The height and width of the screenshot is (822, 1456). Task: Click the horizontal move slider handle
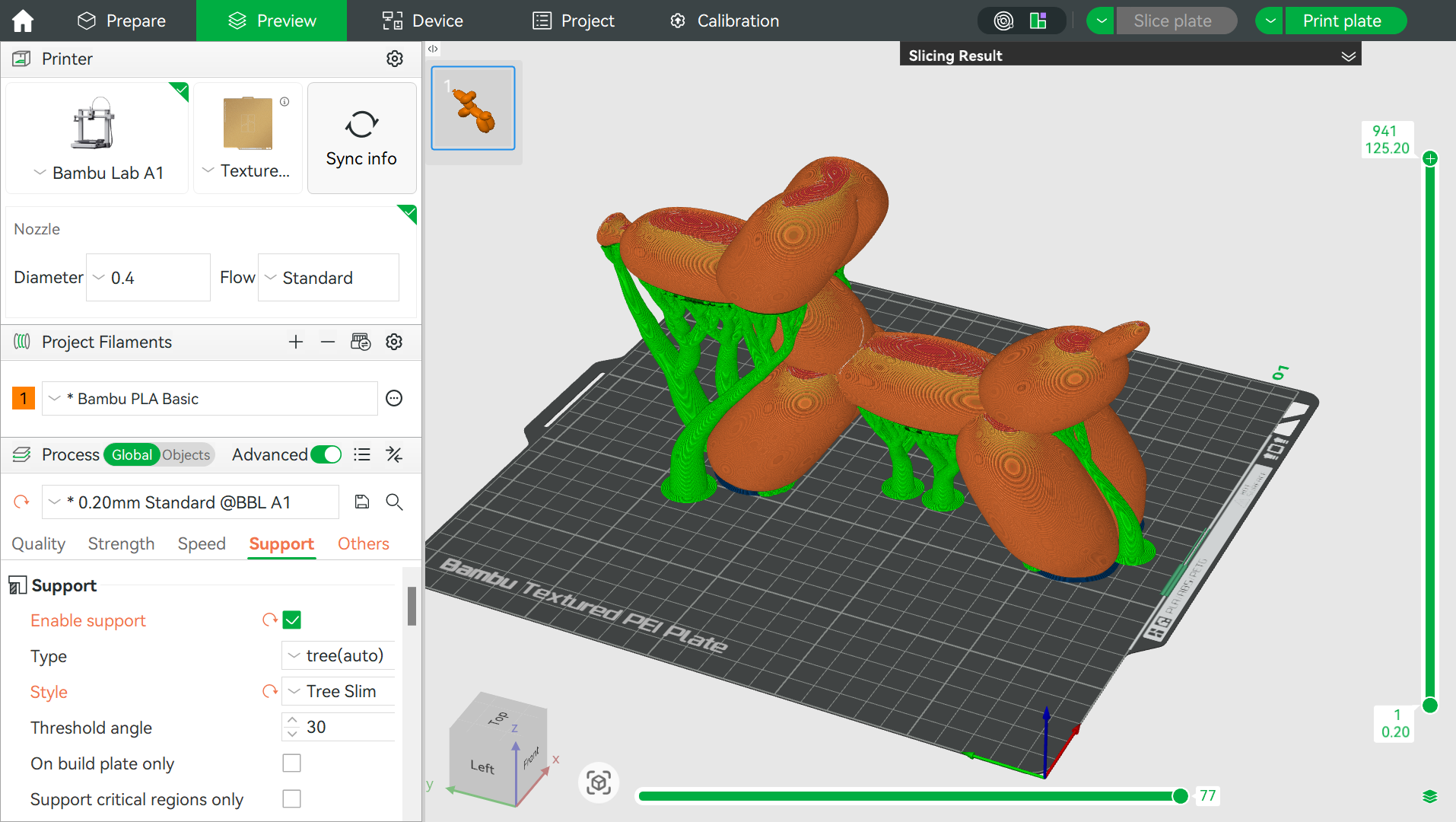tap(1180, 796)
